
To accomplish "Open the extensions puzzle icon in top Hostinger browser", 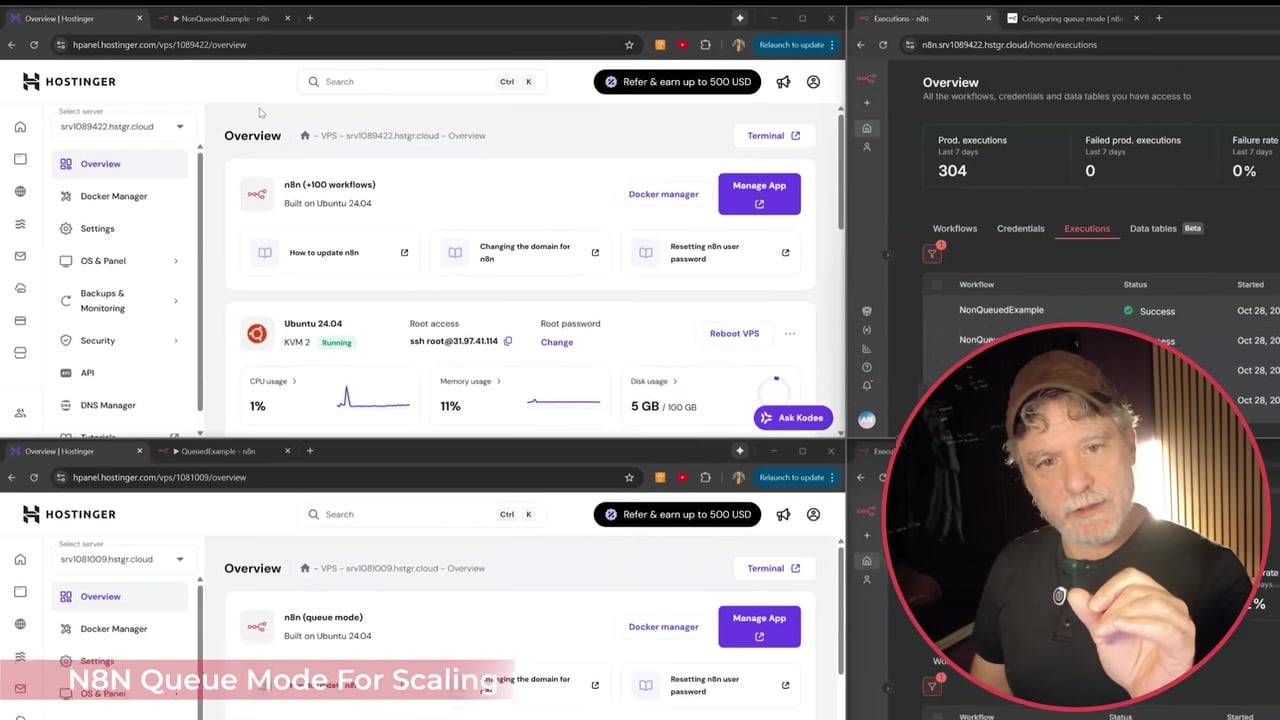I will 706,45.
